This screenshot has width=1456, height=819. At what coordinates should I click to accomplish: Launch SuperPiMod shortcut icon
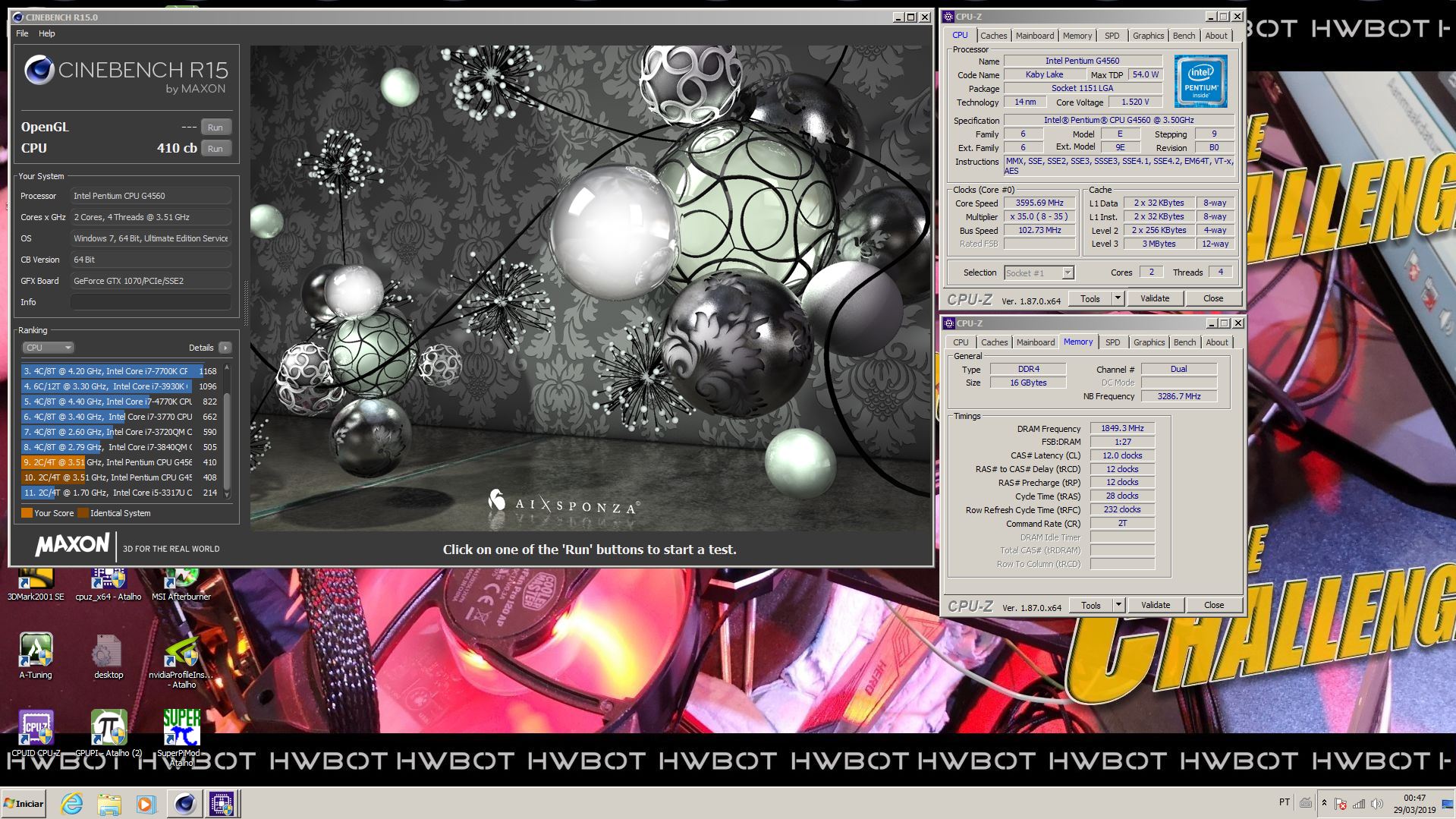(181, 738)
